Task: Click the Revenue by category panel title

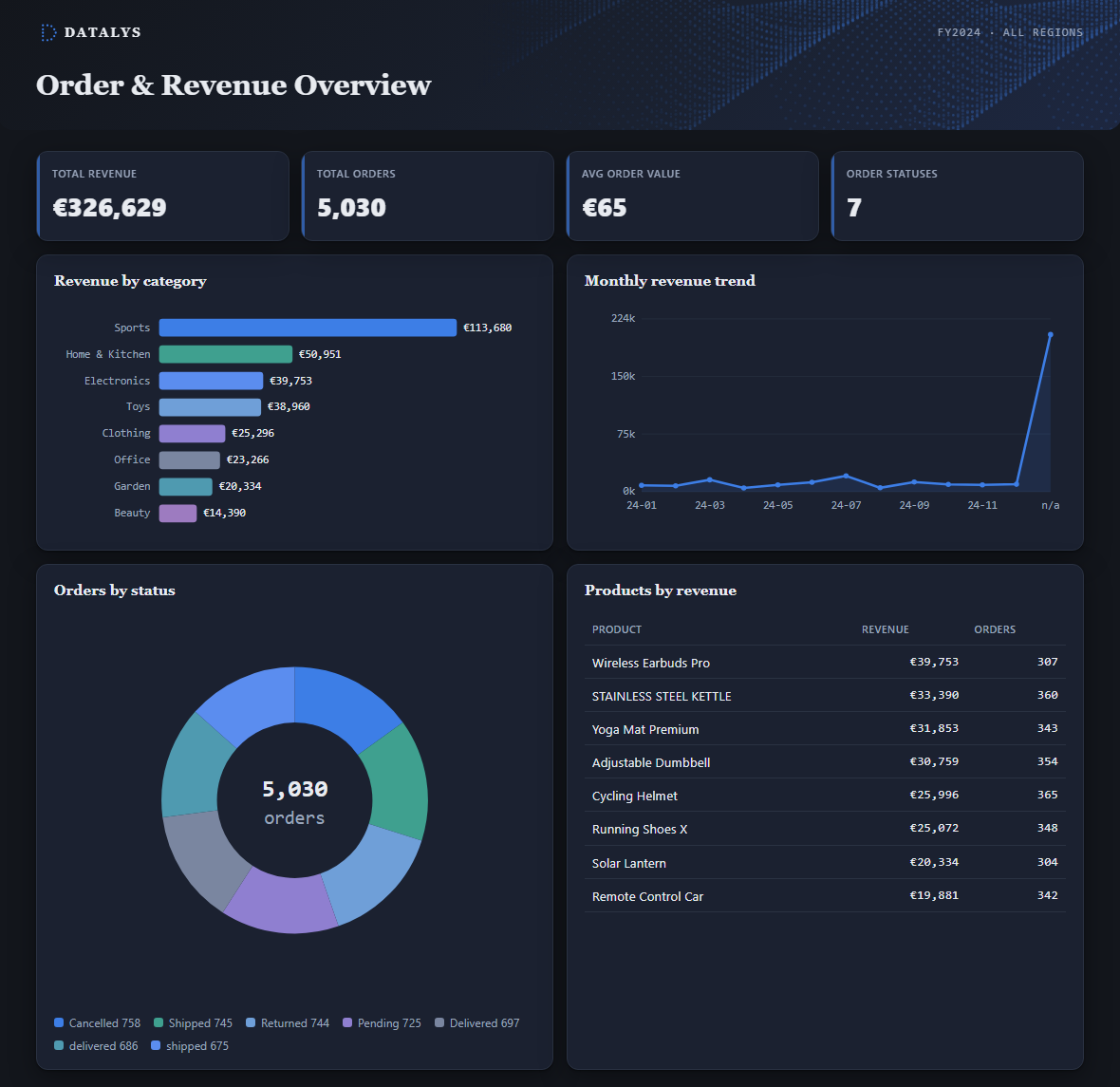Action: point(130,281)
